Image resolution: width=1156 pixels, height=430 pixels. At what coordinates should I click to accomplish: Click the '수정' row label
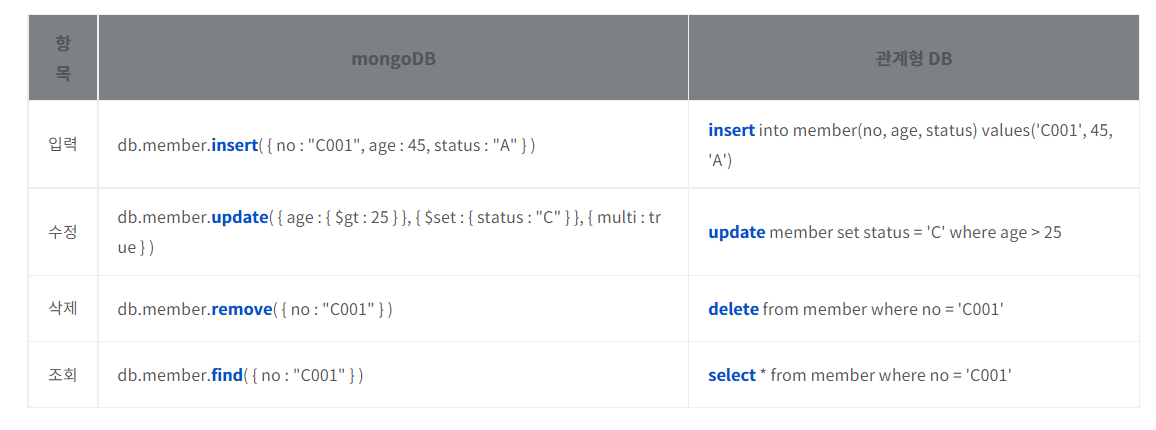point(63,232)
